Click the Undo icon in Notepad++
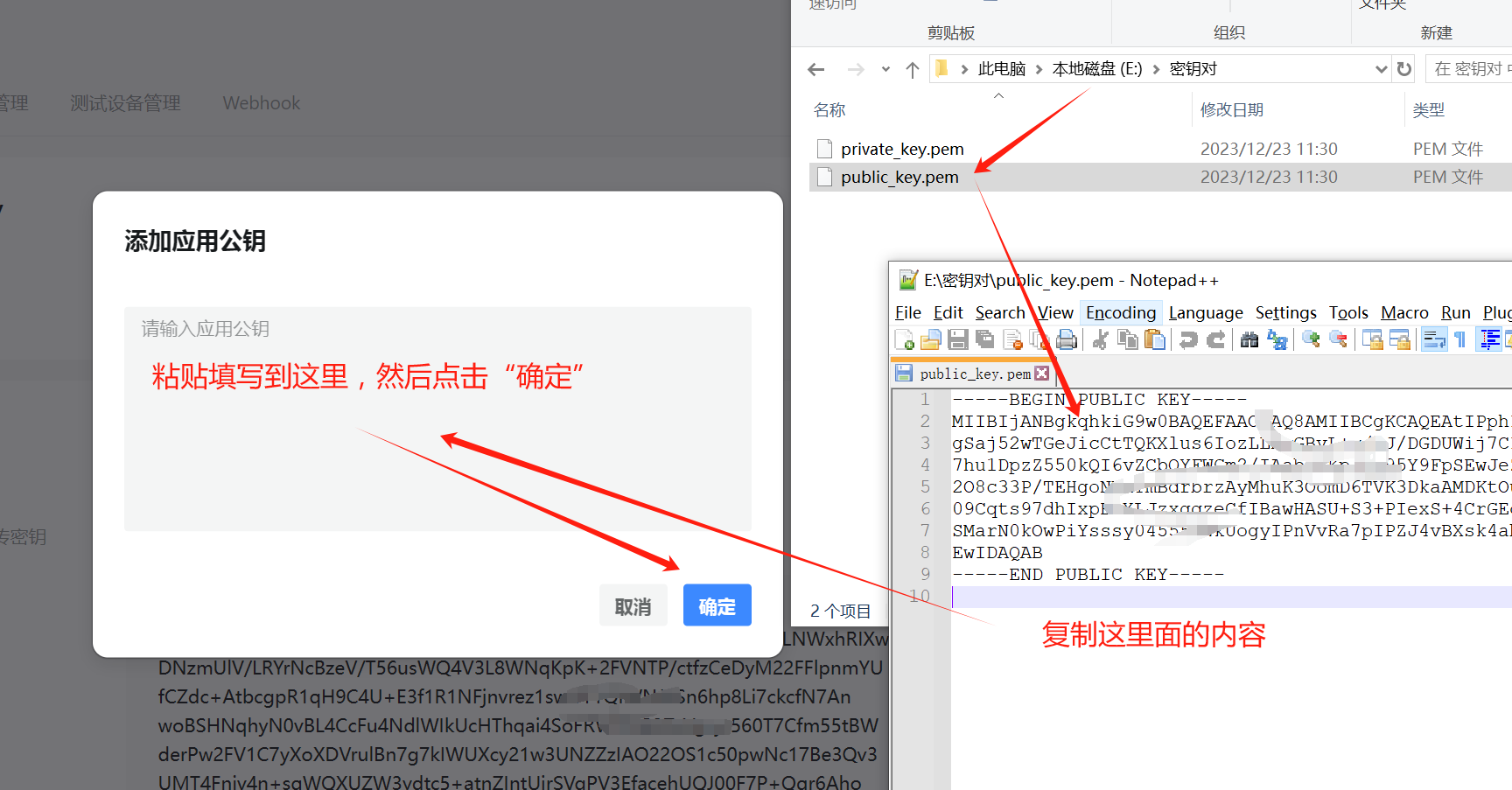1512x790 pixels. pyautogui.click(x=1188, y=339)
